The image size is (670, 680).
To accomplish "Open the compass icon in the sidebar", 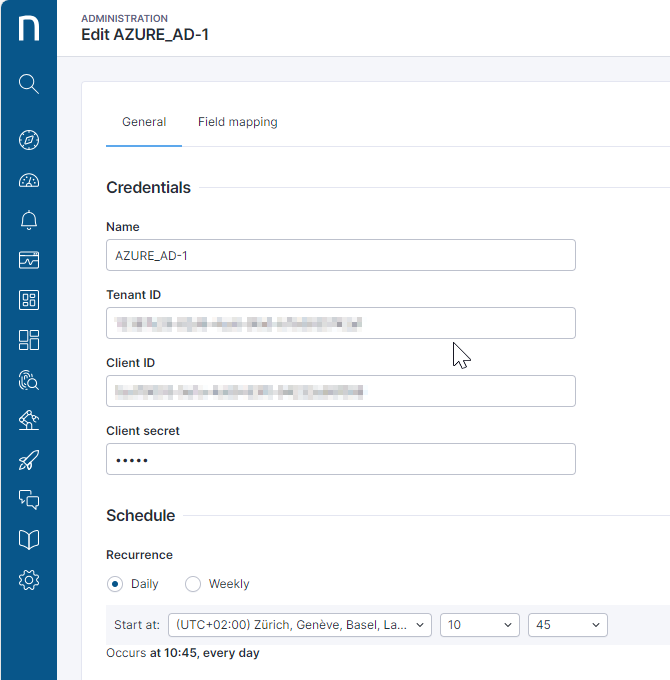I will pos(29,140).
